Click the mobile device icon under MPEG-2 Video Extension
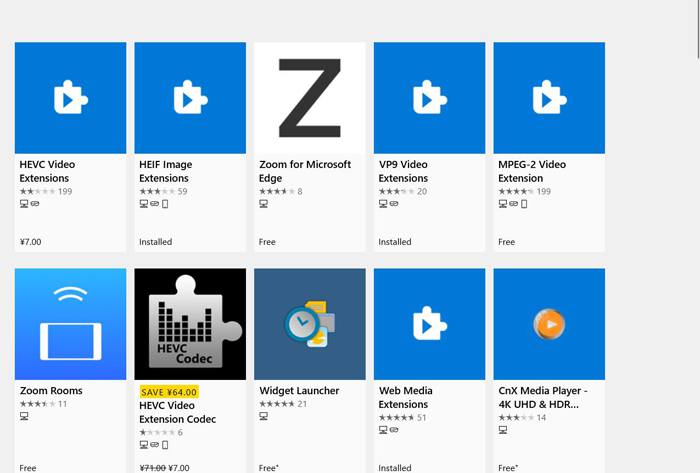700x473 pixels. coord(524,204)
